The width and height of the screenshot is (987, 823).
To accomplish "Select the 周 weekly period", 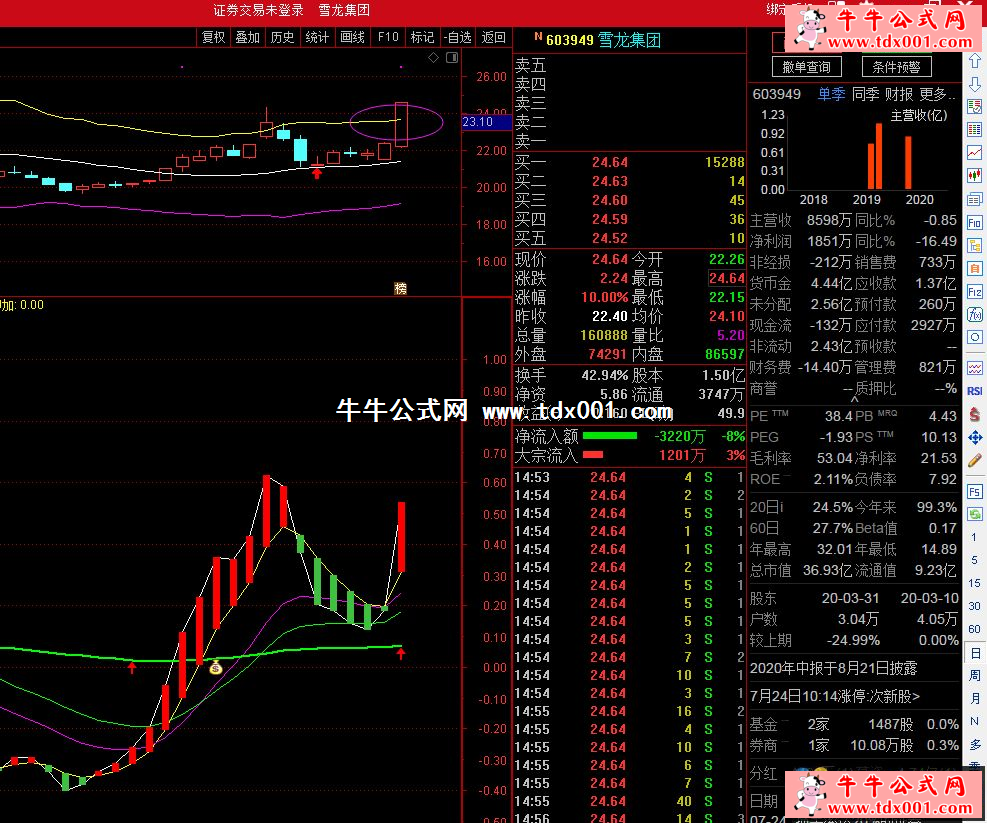I will point(974,675).
